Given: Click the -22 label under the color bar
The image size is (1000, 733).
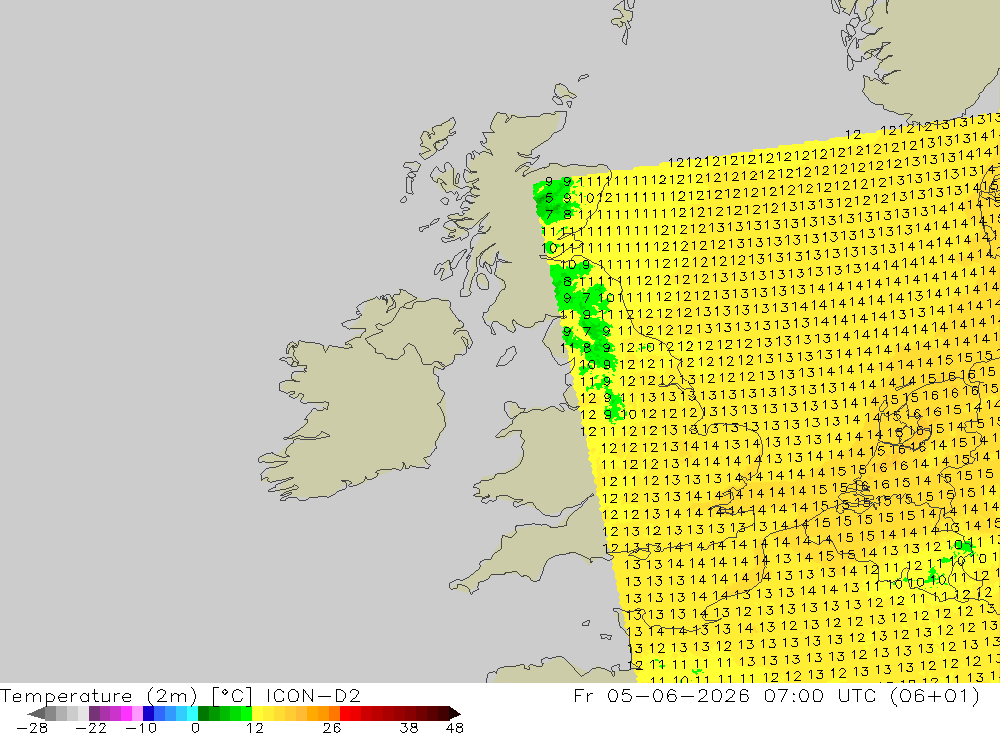Looking at the screenshot, I should pyautogui.click(x=91, y=727).
